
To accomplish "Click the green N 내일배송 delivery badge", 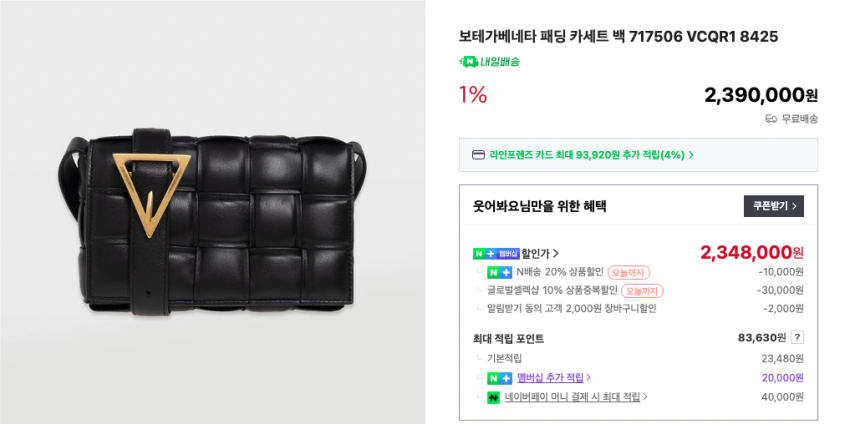I will tap(489, 62).
